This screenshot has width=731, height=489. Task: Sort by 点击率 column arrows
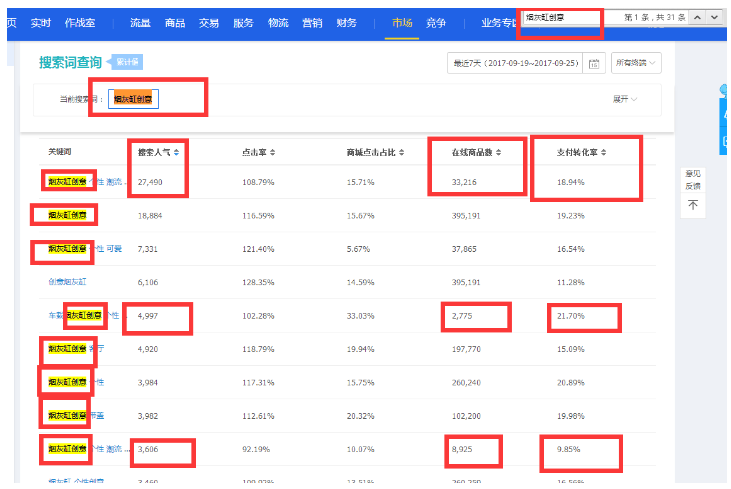click(272, 152)
